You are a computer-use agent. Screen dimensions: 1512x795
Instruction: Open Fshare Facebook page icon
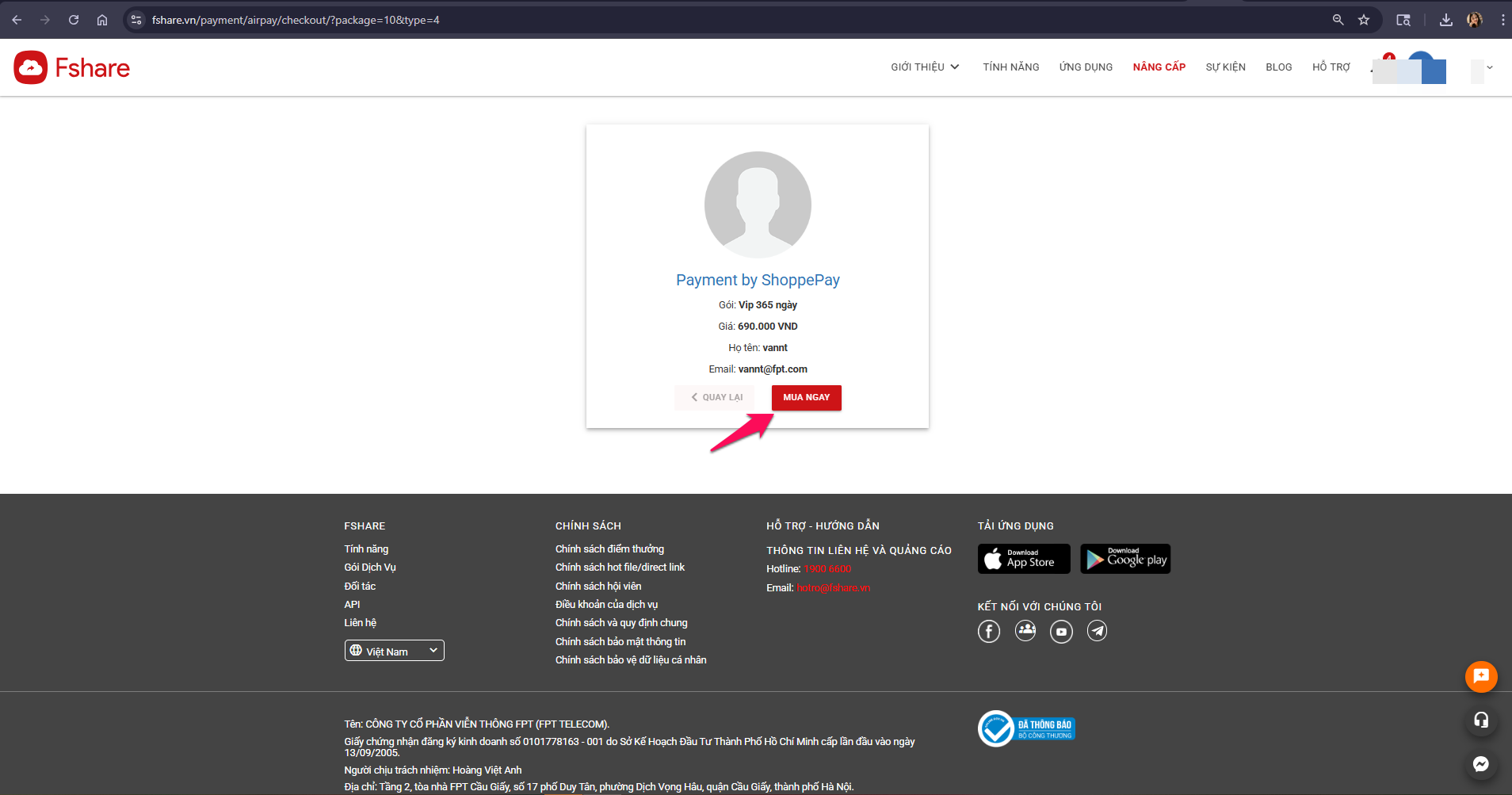[989, 631]
